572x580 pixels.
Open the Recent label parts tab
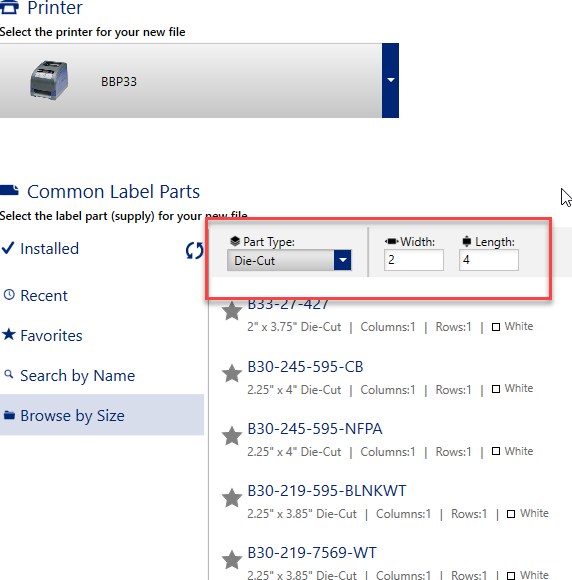pos(36,296)
